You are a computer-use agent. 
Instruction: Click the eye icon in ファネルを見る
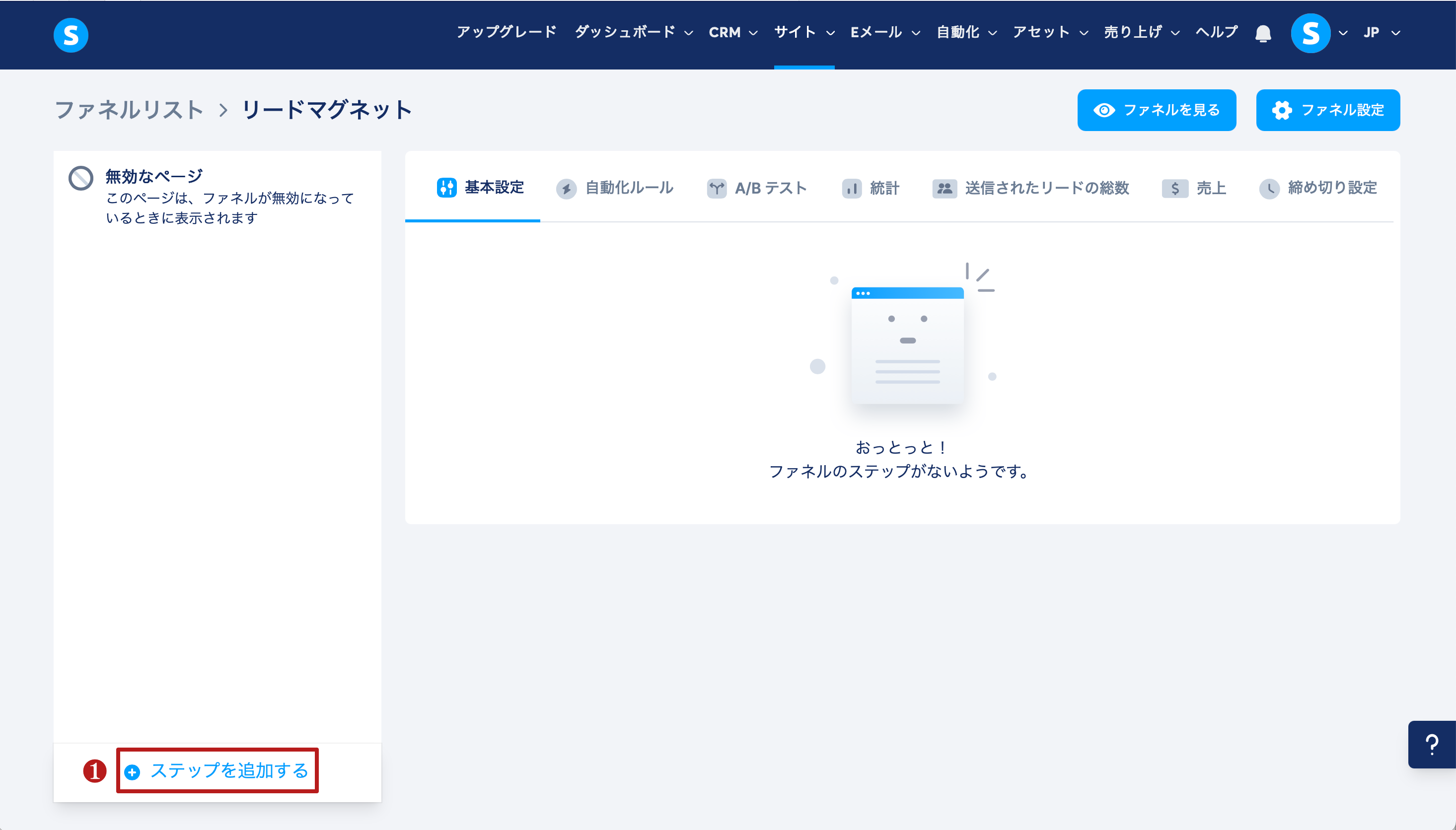(1104, 110)
